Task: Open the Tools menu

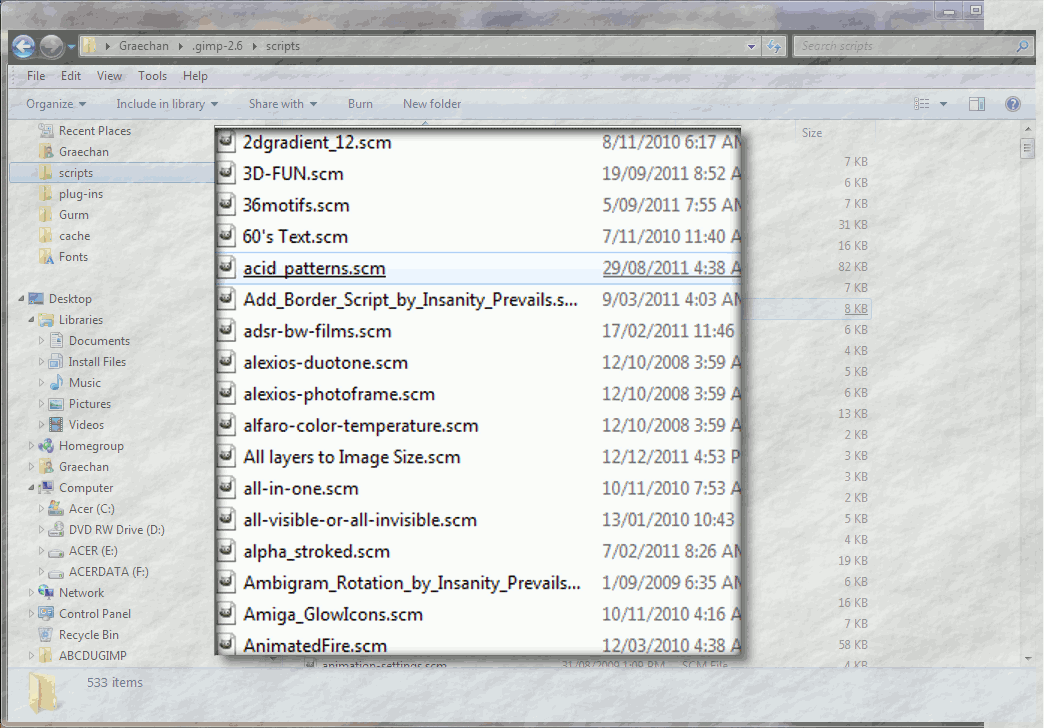Action: click(152, 76)
